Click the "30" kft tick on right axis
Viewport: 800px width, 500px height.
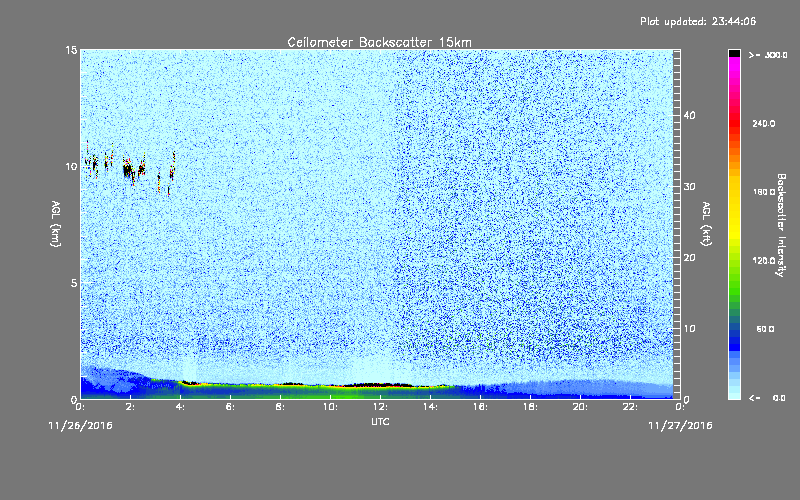click(689, 187)
